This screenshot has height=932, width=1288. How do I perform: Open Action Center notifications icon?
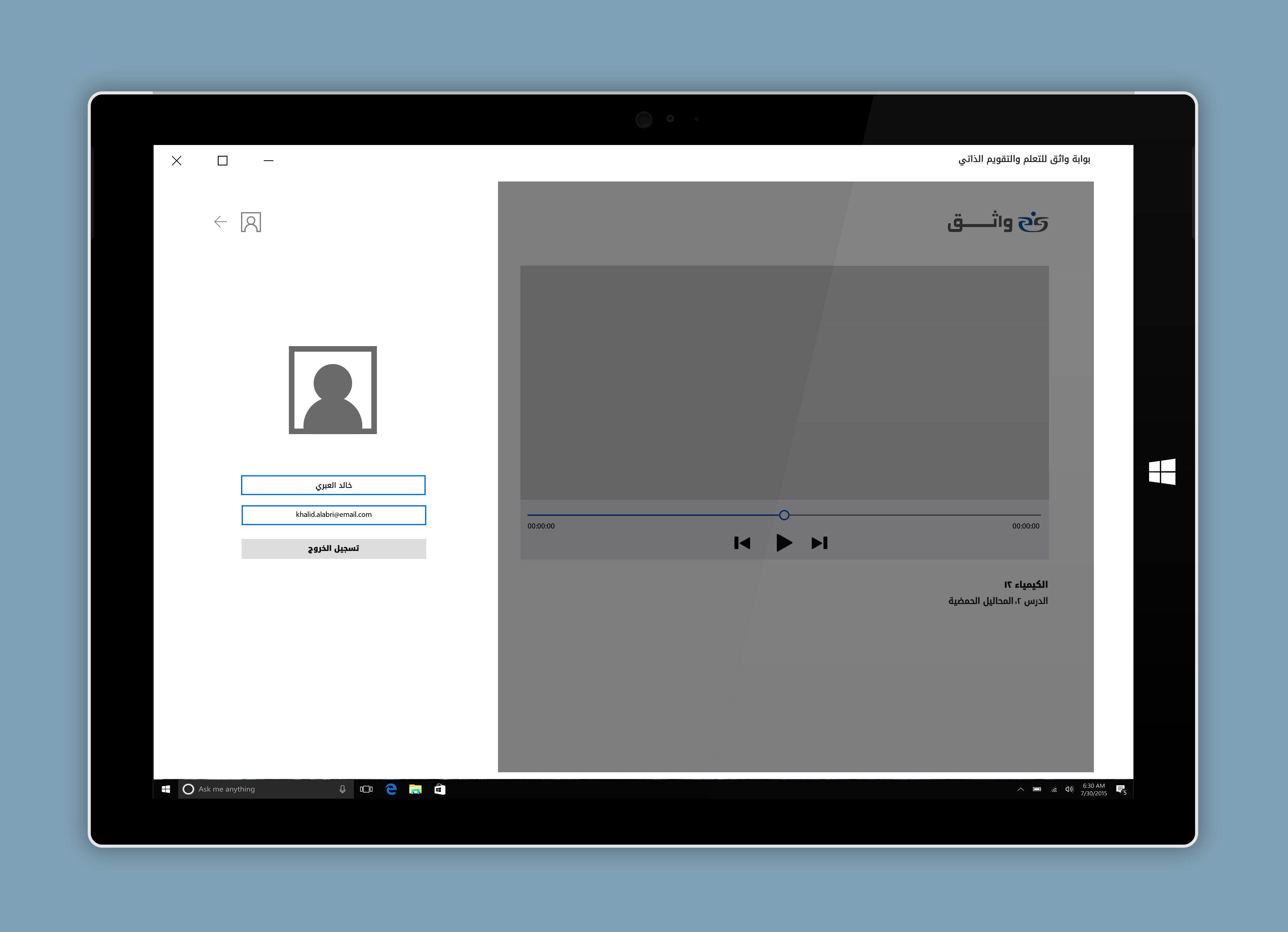(x=1121, y=789)
